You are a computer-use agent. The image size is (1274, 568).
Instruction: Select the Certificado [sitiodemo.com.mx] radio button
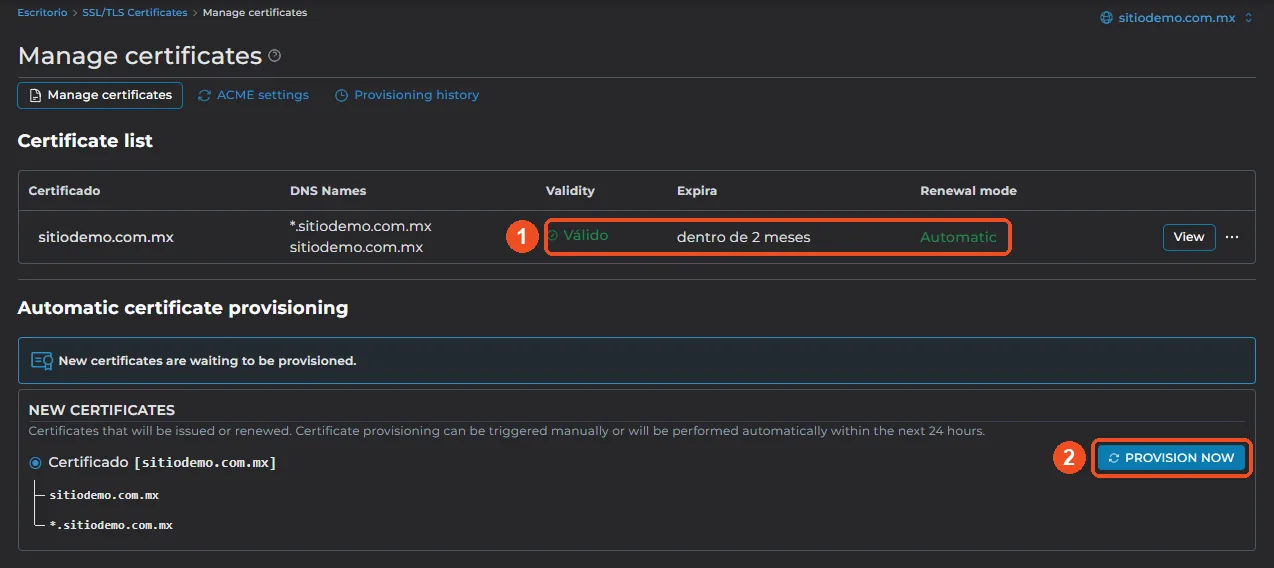point(36,463)
